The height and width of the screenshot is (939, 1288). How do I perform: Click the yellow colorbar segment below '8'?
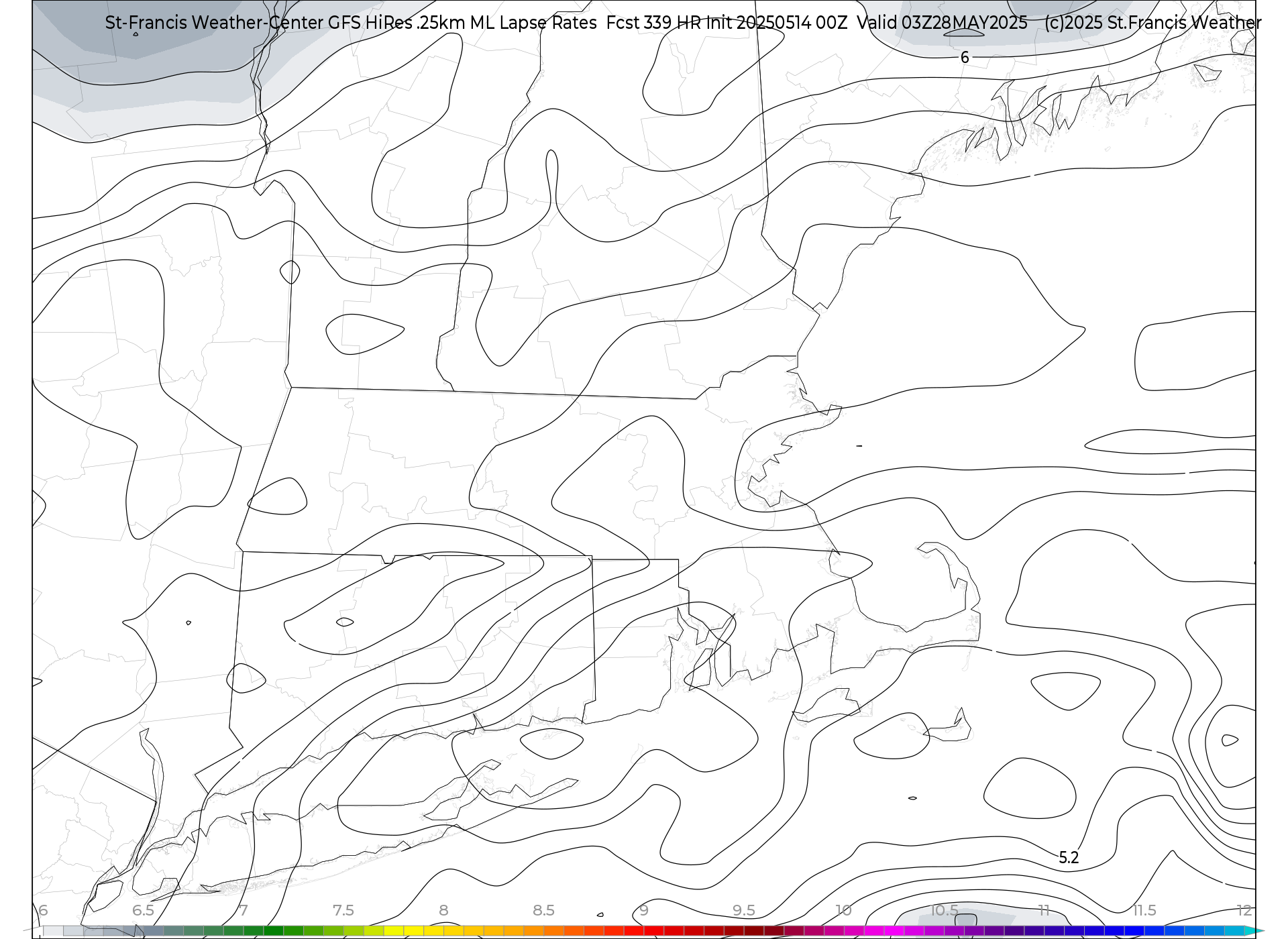(x=453, y=931)
